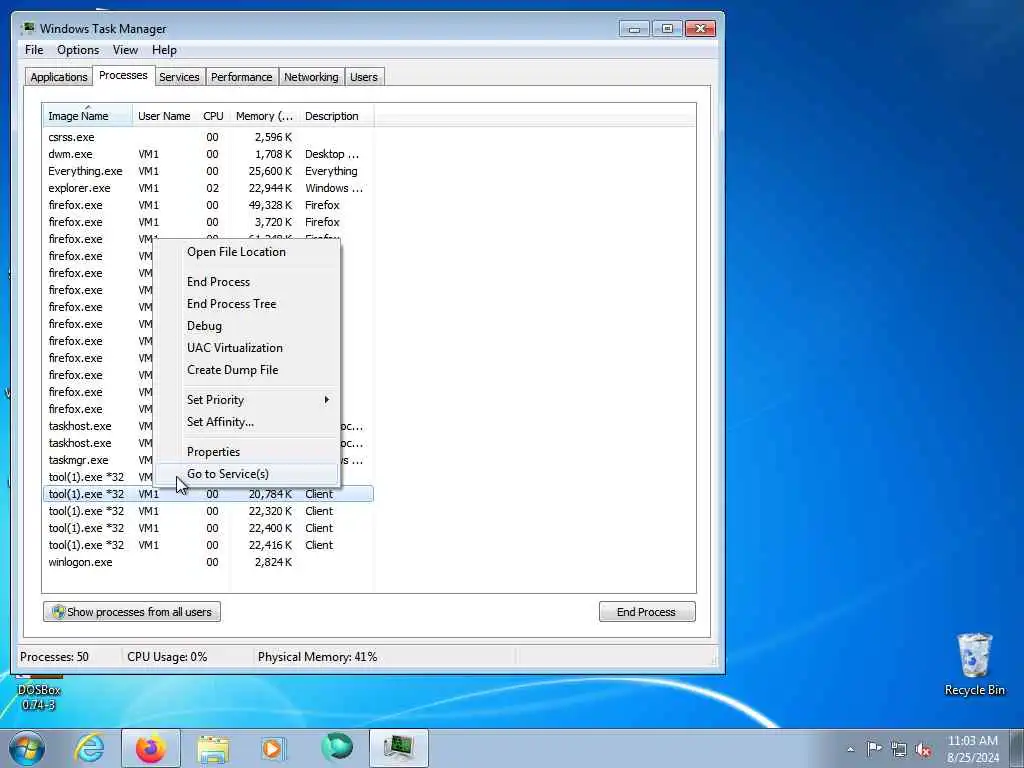Switch to the Services tab
Viewport: 1024px width, 768px height.
click(x=179, y=77)
